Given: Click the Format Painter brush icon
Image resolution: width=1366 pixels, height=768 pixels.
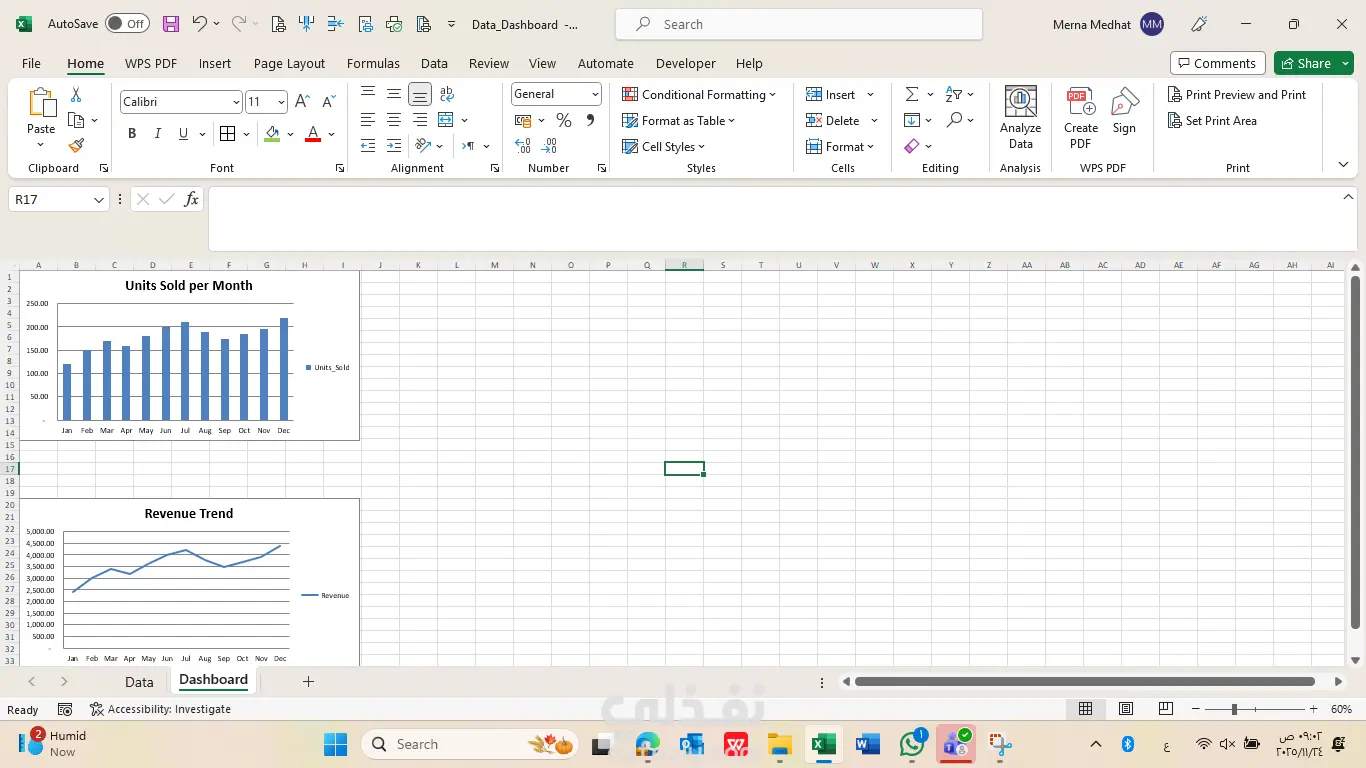Looking at the screenshot, I should (76, 146).
